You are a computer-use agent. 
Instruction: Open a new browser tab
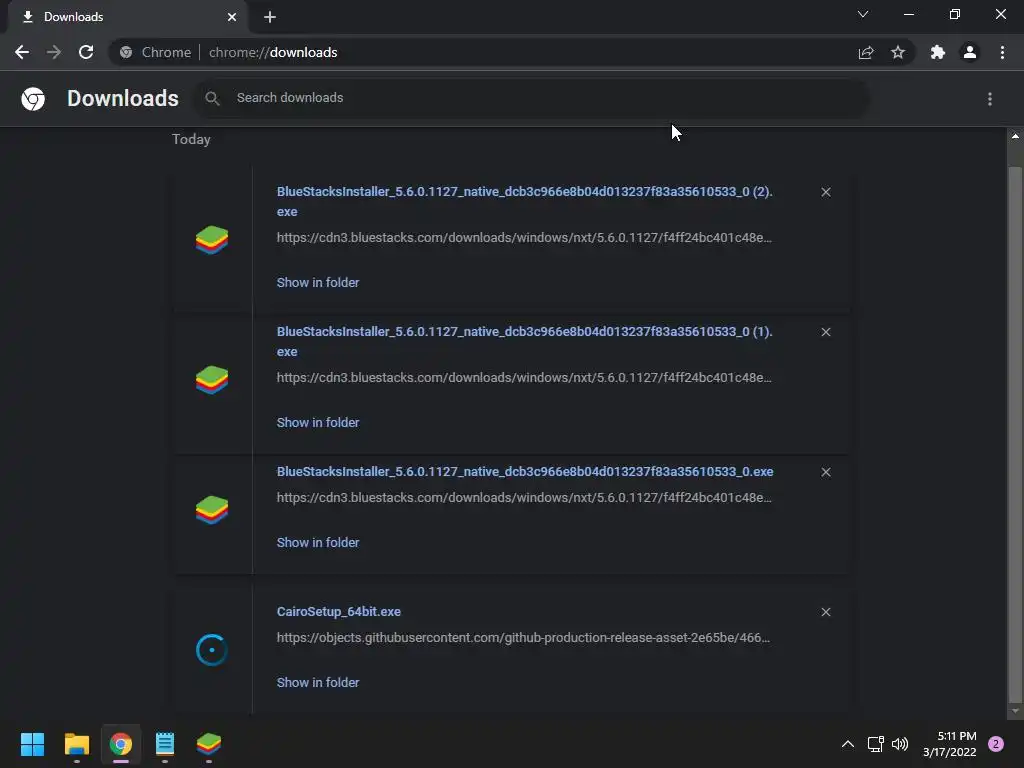pyautogui.click(x=270, y=17)
